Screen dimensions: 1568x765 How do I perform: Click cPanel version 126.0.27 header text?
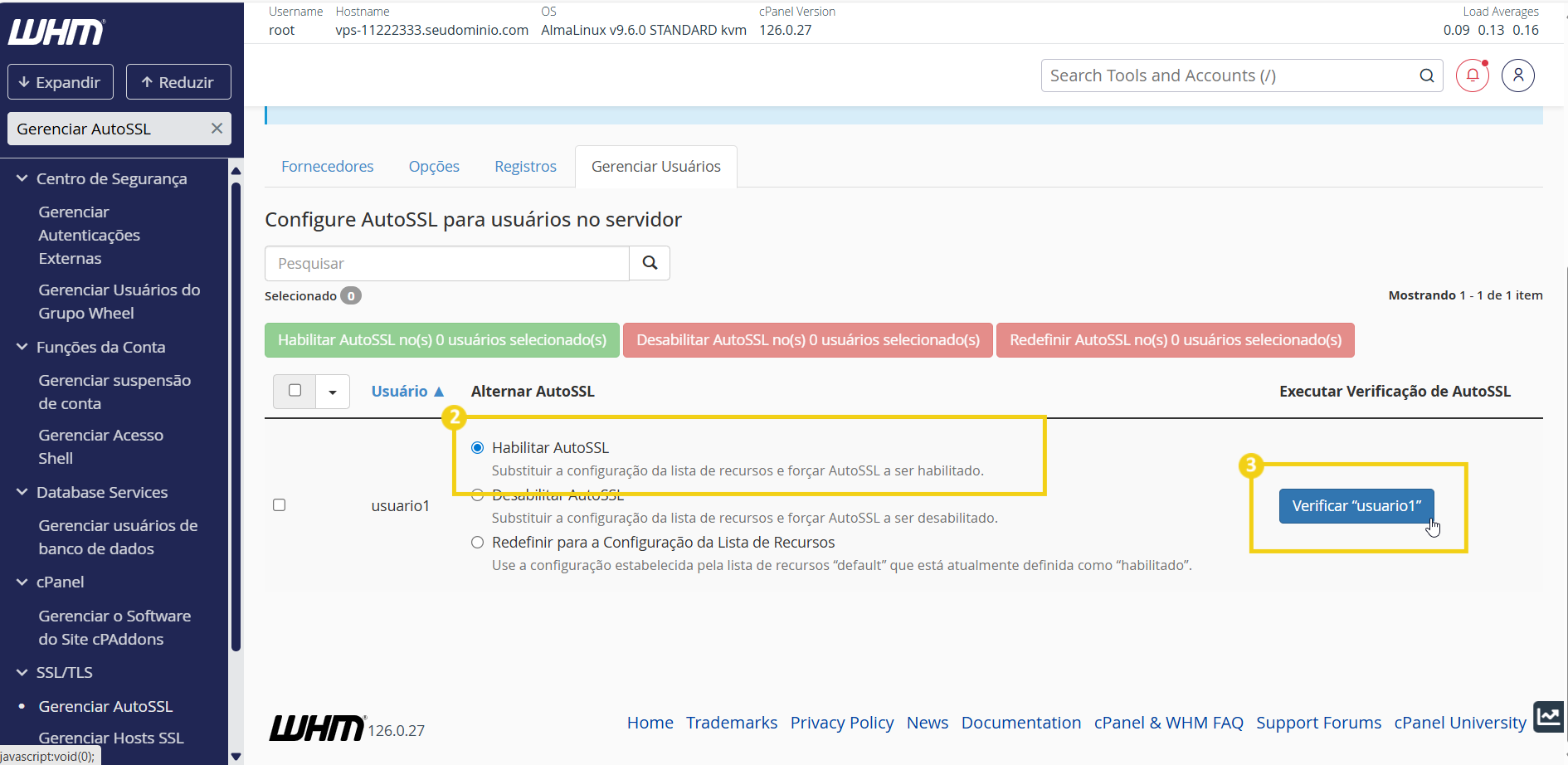(786, 30)
